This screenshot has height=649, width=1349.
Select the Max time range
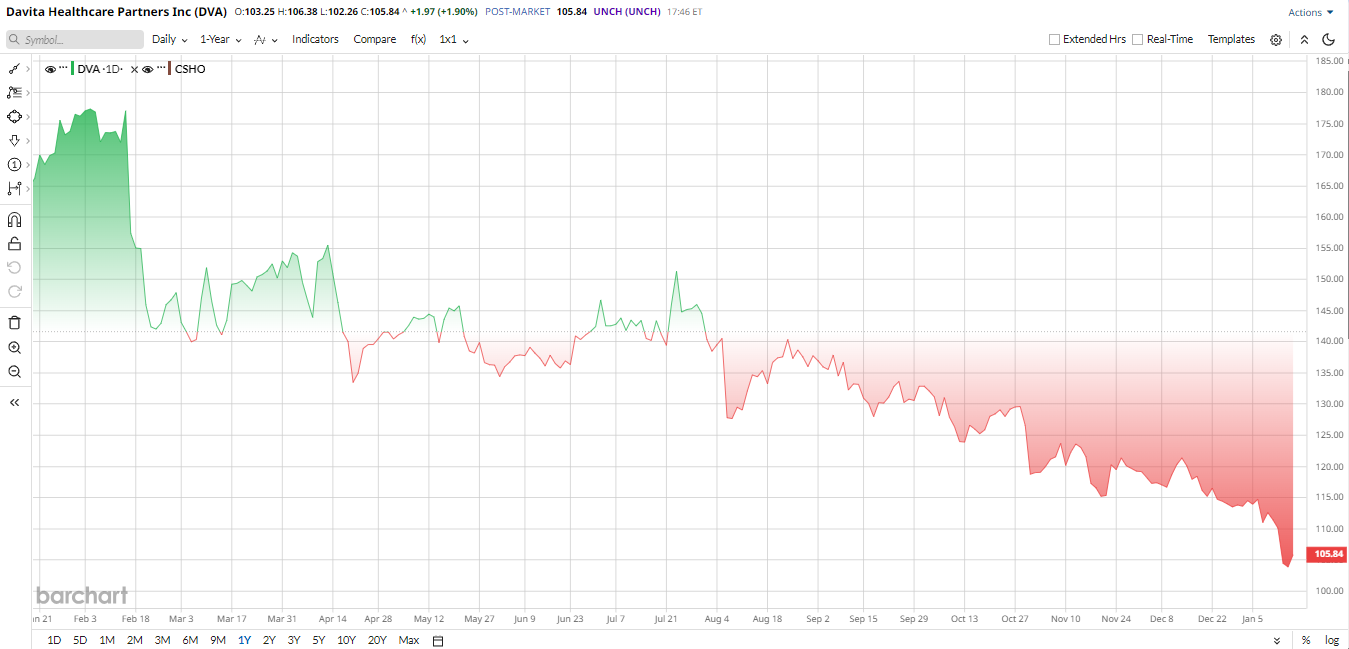(x=409, y=640)
